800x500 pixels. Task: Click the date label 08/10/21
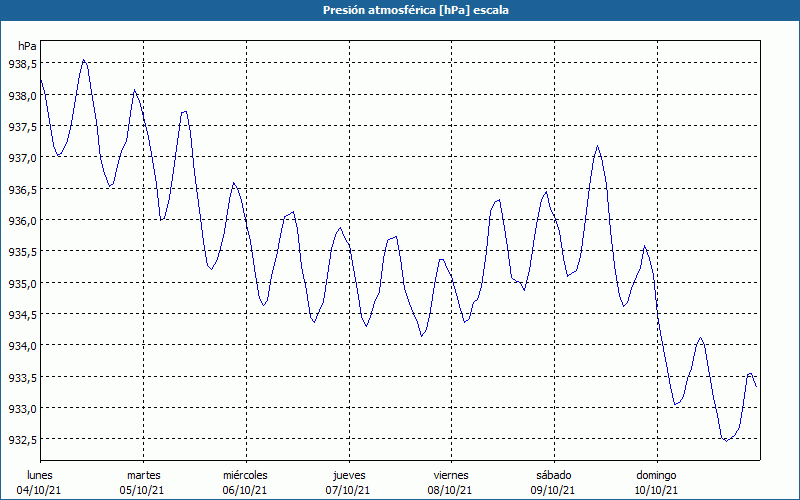coord(450,490)
